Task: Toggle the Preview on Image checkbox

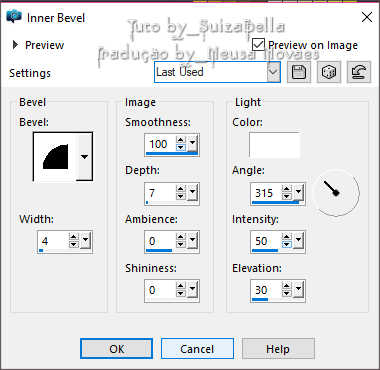Action: click(x=259, y=45)
